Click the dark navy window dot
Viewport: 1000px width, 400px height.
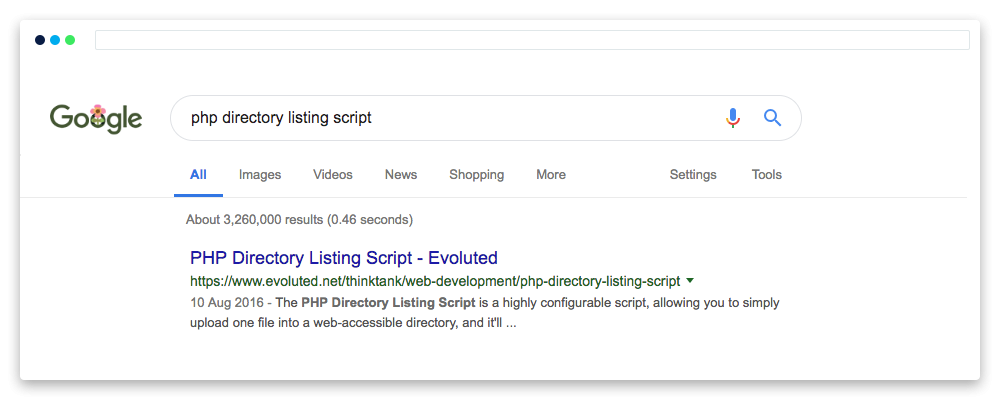40,40
